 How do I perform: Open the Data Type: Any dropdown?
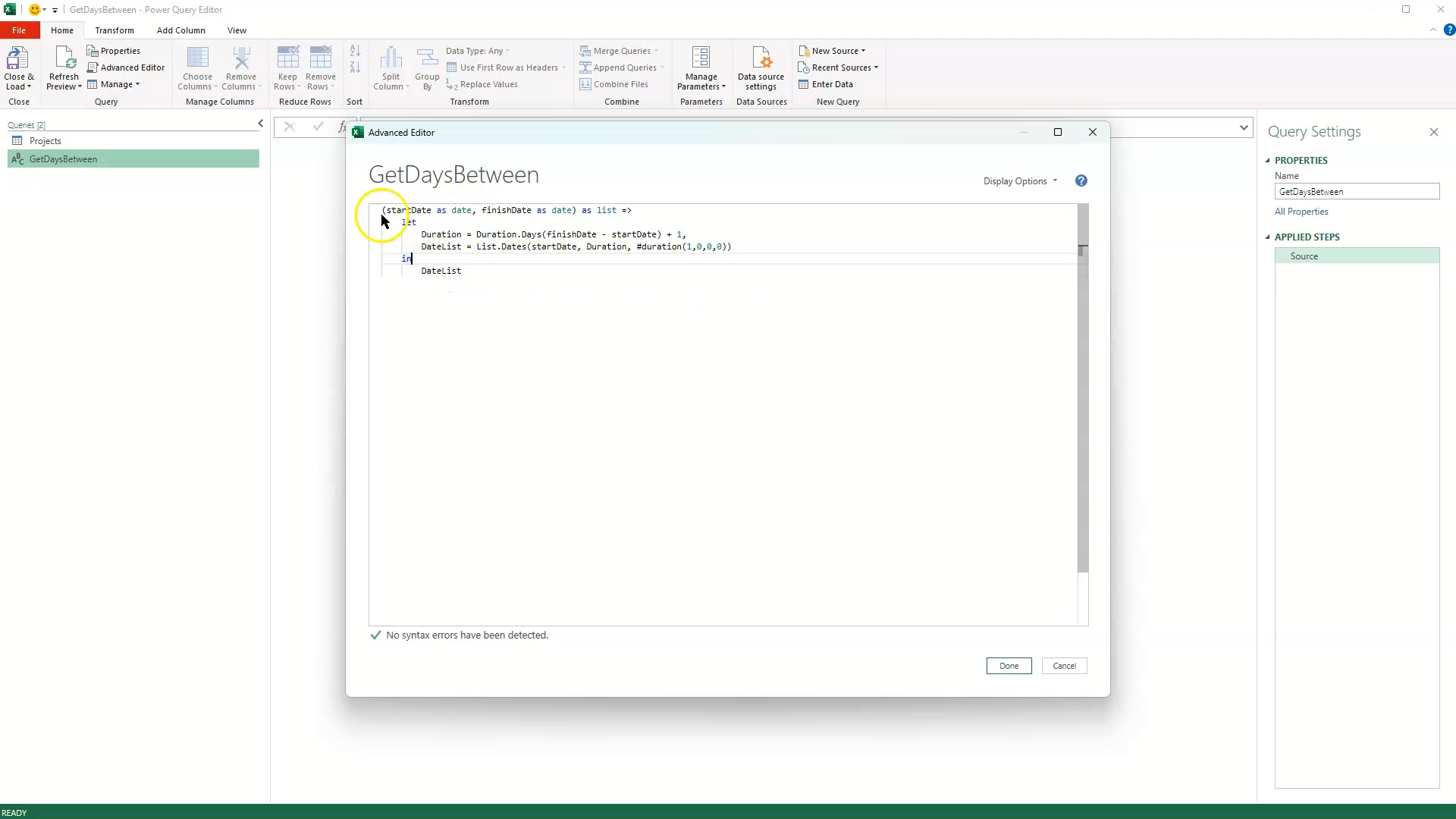point(477,50)
